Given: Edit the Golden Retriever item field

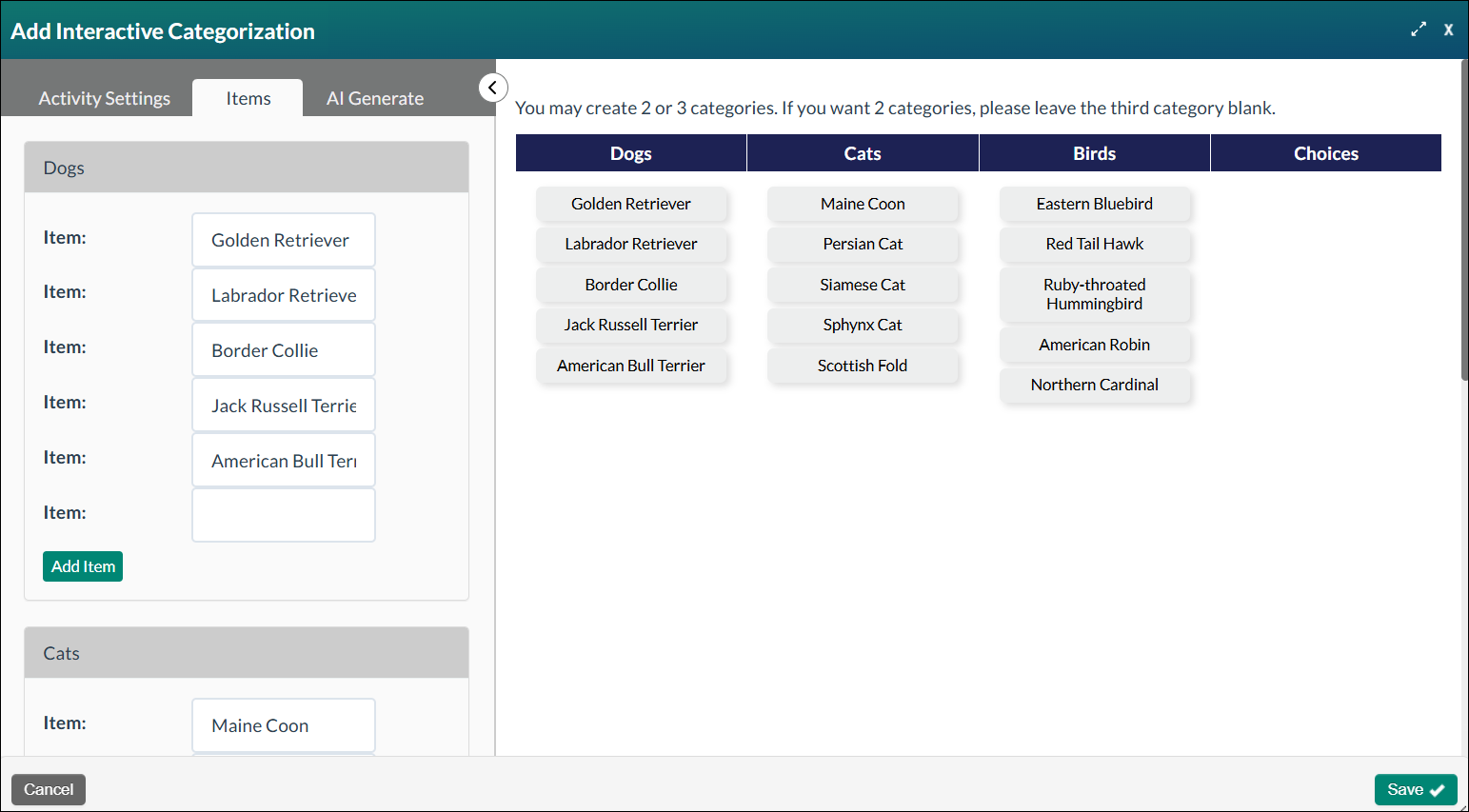Looking at the screenshot, I should 283,240.
